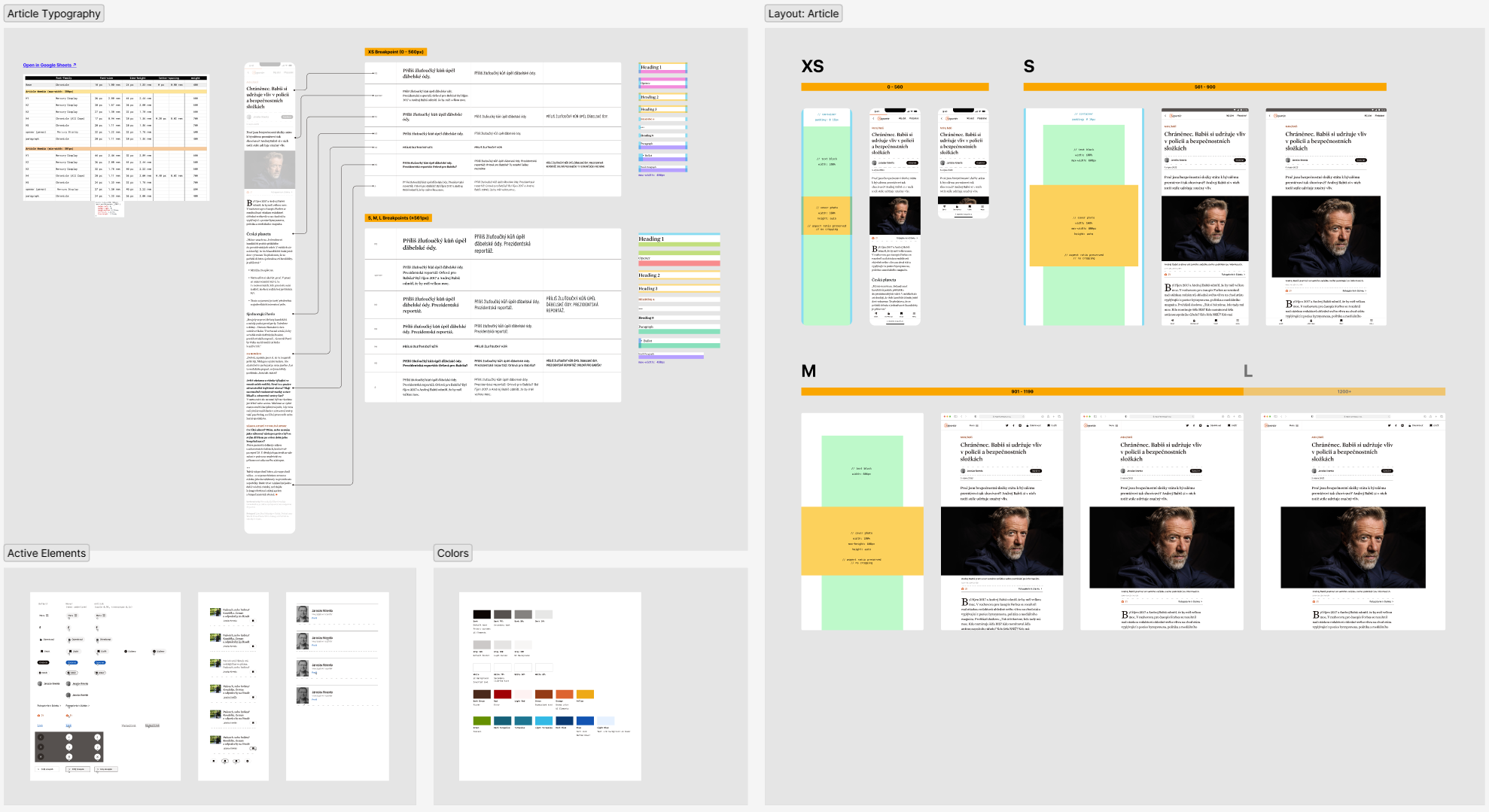Toggle the bookmark icon in the phone bottom navigation
The image size is (1489, 812).
click(x=901, y=314)
